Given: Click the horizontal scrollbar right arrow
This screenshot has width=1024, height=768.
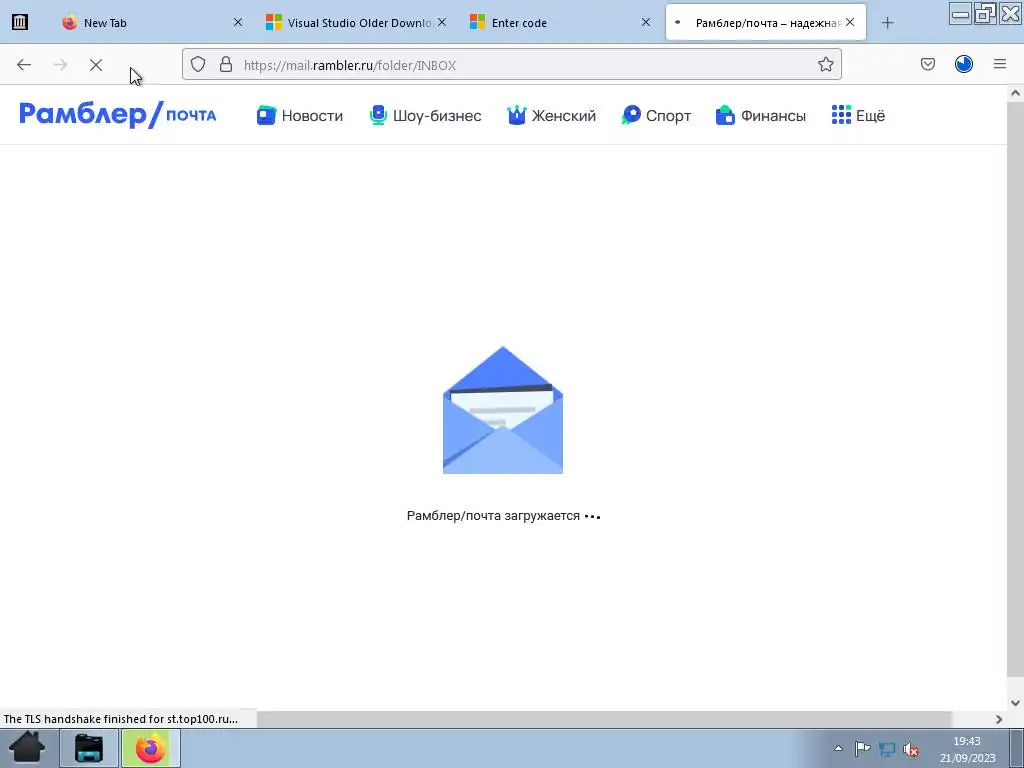Looking at the screenshot, I should pyautogui.click(x=999, y=719).
